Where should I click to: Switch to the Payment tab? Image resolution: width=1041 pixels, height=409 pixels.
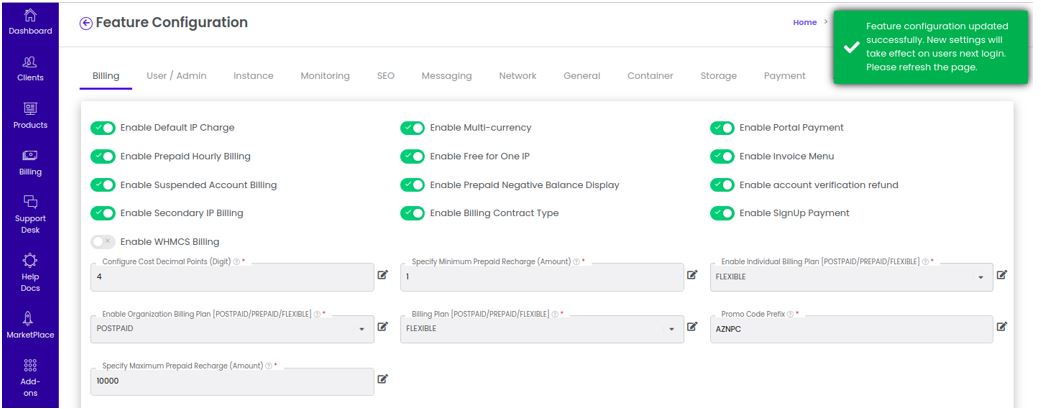(x=785, y=76)
